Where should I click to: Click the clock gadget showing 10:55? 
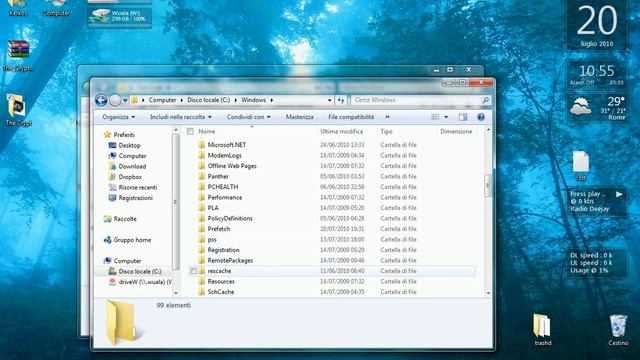click(597, 75)
